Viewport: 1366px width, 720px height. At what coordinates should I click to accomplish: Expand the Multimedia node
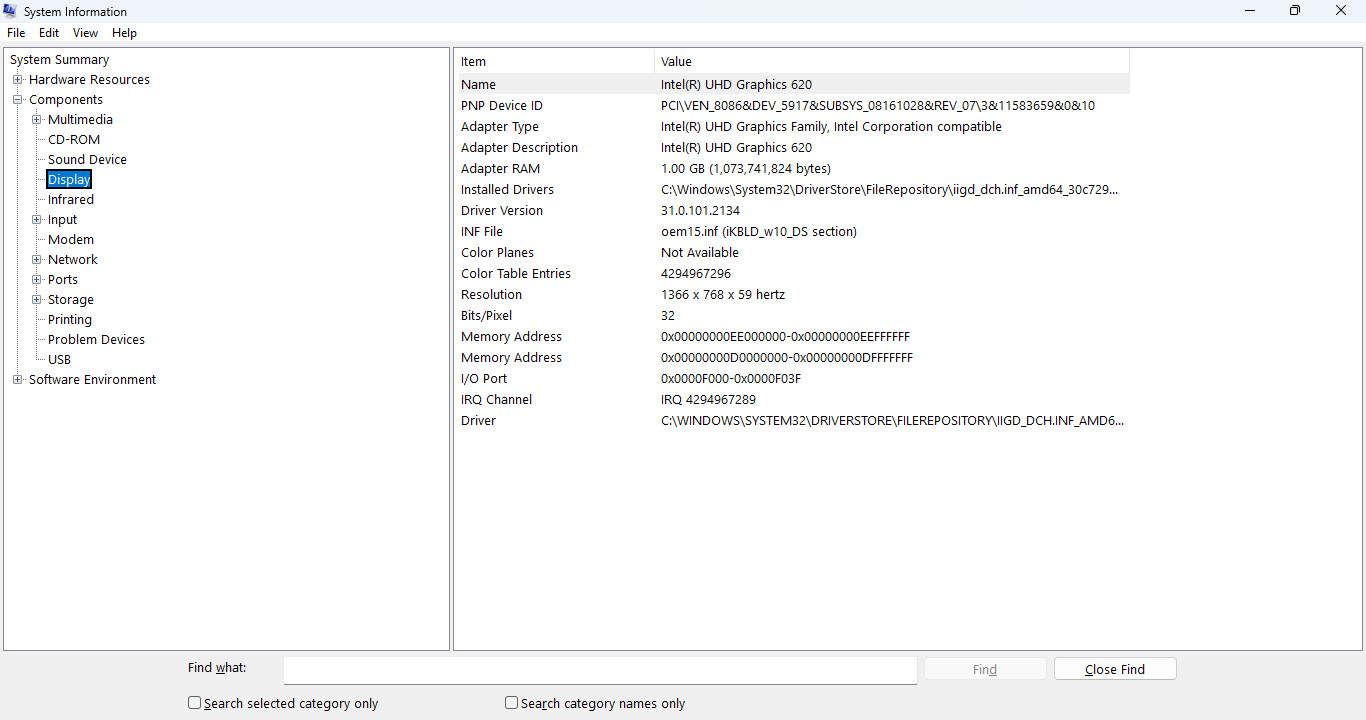pyautogui.click(x=36, y=120)
